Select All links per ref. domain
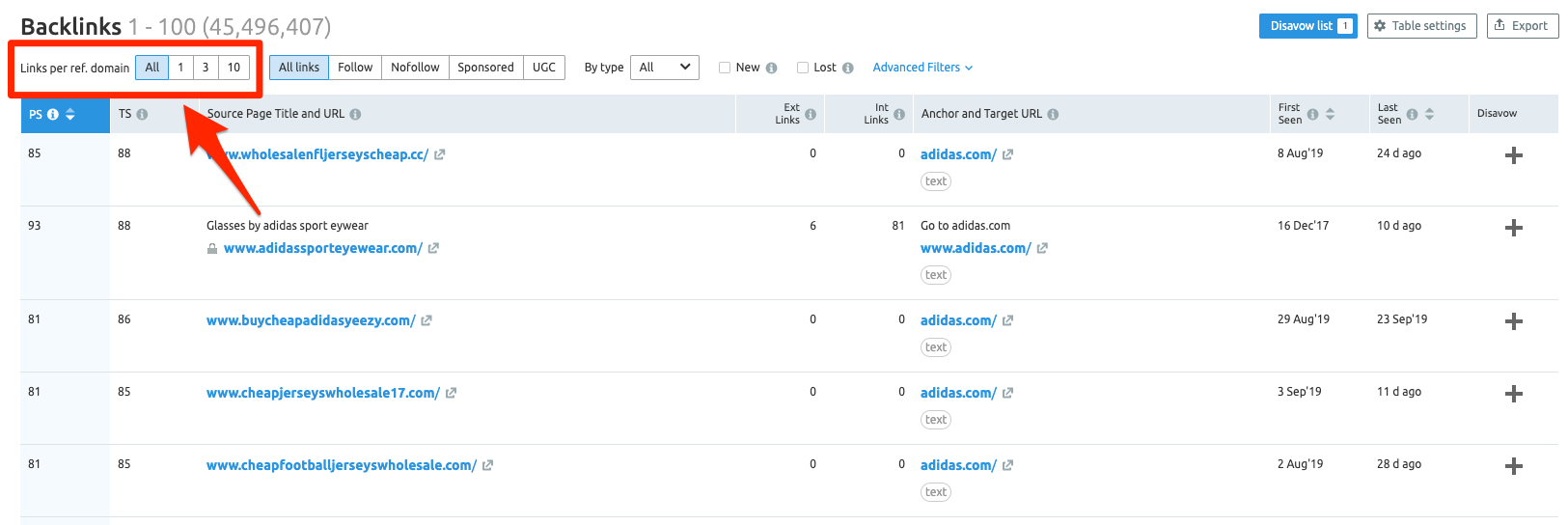1568x525 pixels. [x=151, y=68]
